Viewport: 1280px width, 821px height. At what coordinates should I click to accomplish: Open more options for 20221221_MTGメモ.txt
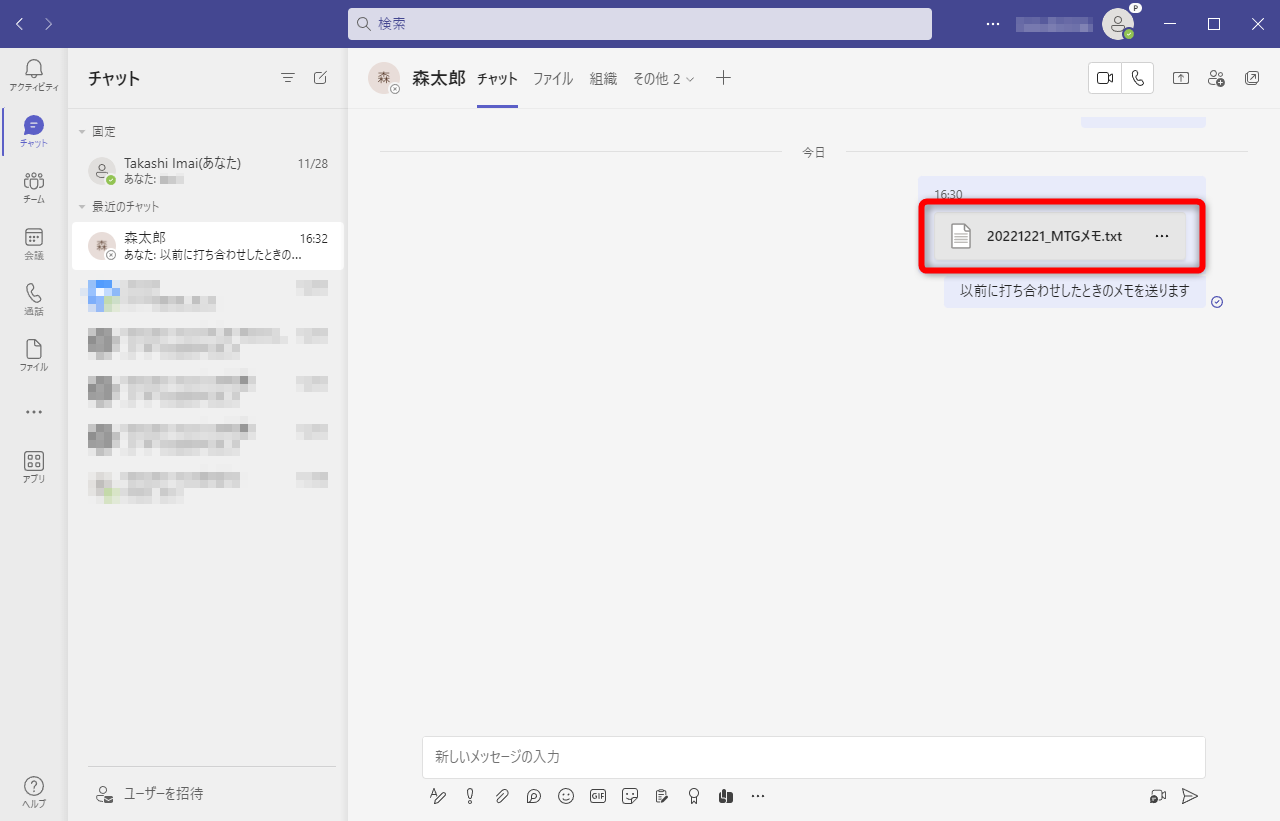pos(1162,236)
